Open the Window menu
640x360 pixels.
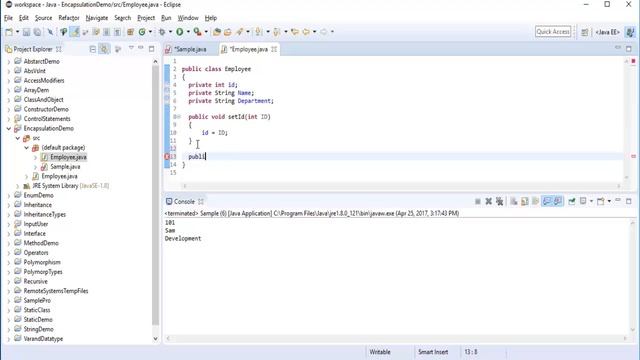click(x=188, y=18)
